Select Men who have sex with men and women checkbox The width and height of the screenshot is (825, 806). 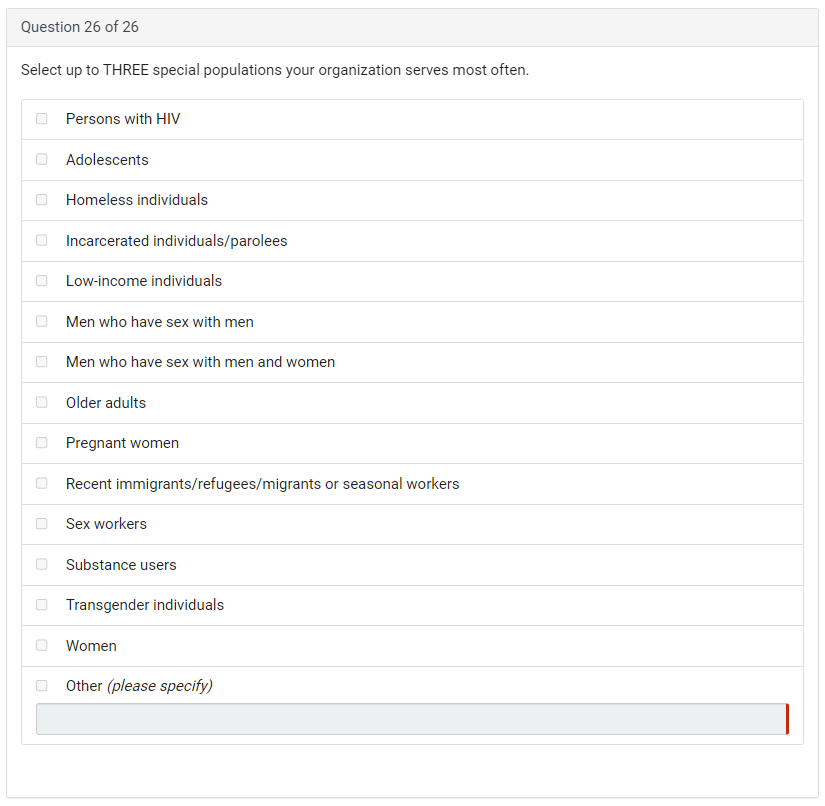[x=42, y=362]
